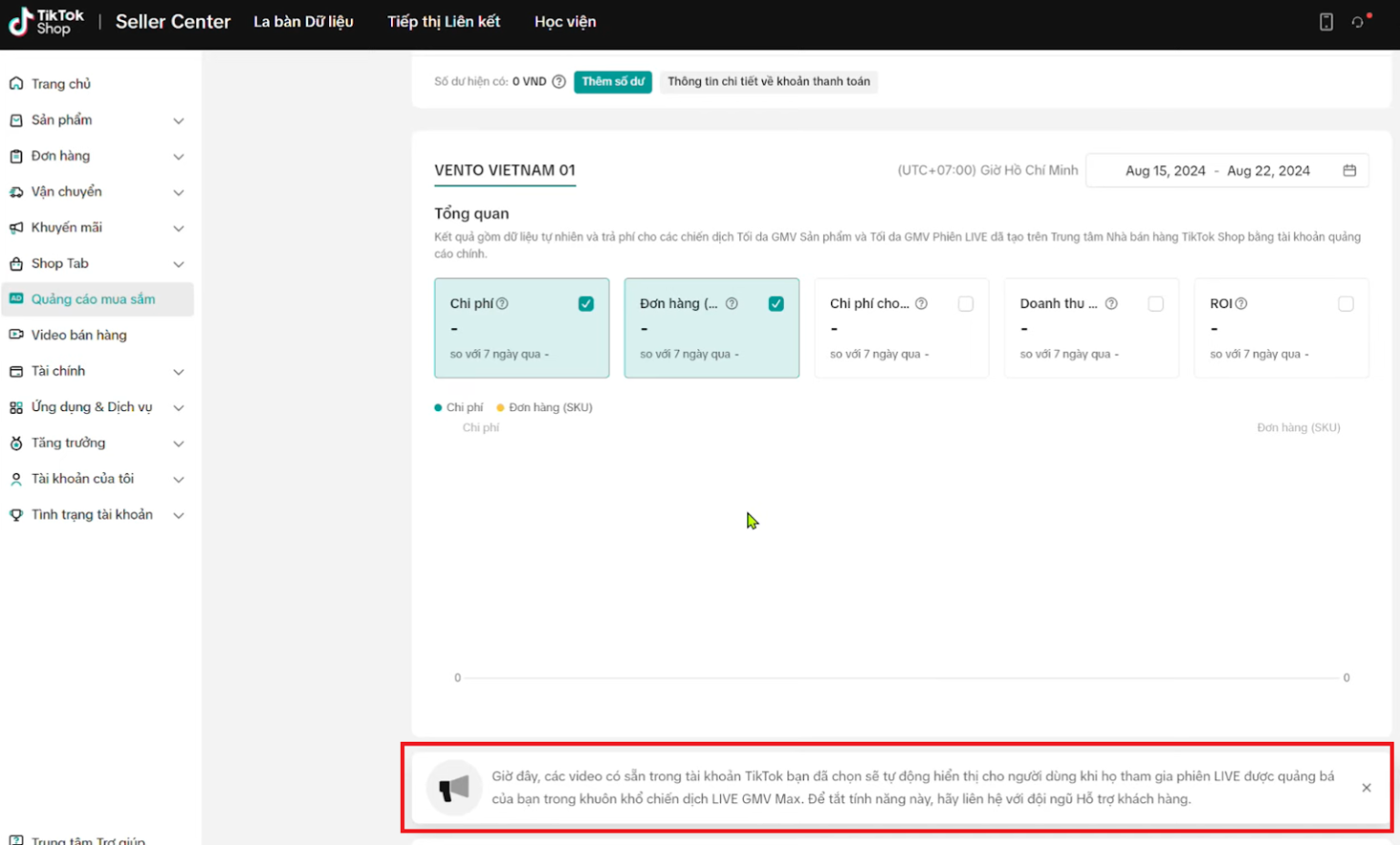Image resolution: width=1400 pixels, height=845 pixels.
Task: Expand the Sản phẩm sidebar menu
Action: (x=179, y=120)
